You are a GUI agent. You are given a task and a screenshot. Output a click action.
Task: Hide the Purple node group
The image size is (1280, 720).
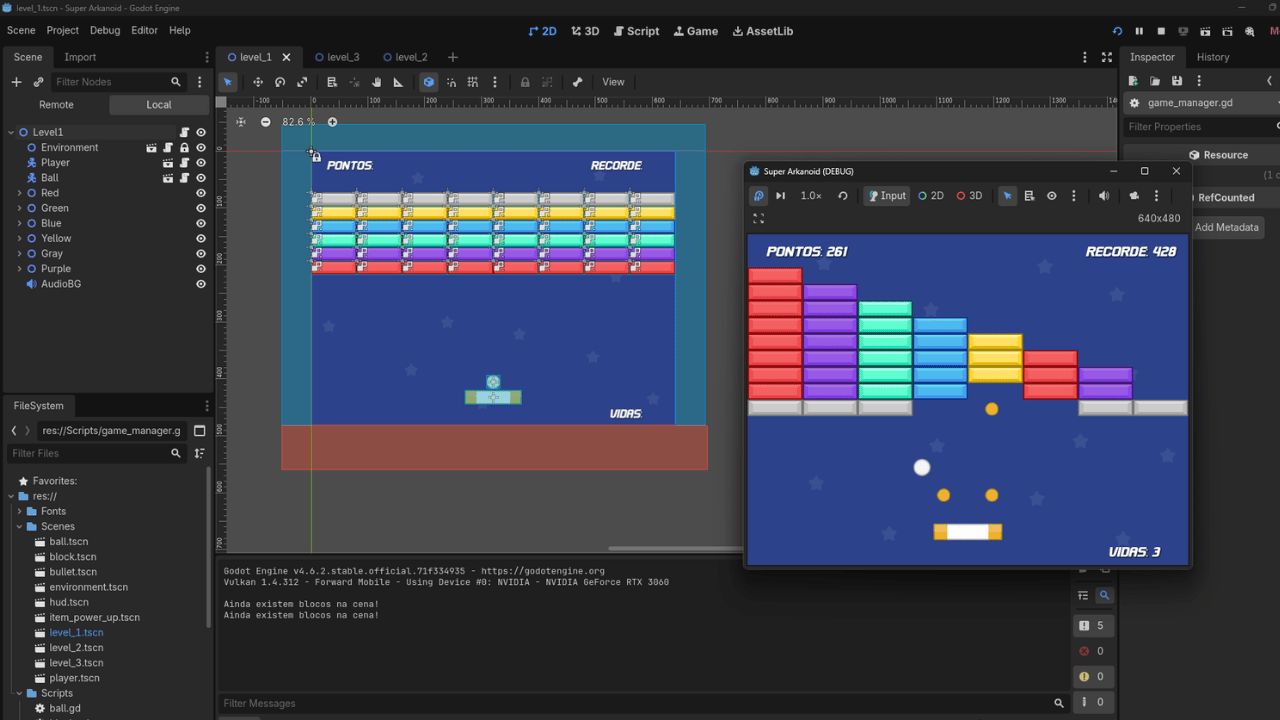[201, 269]
